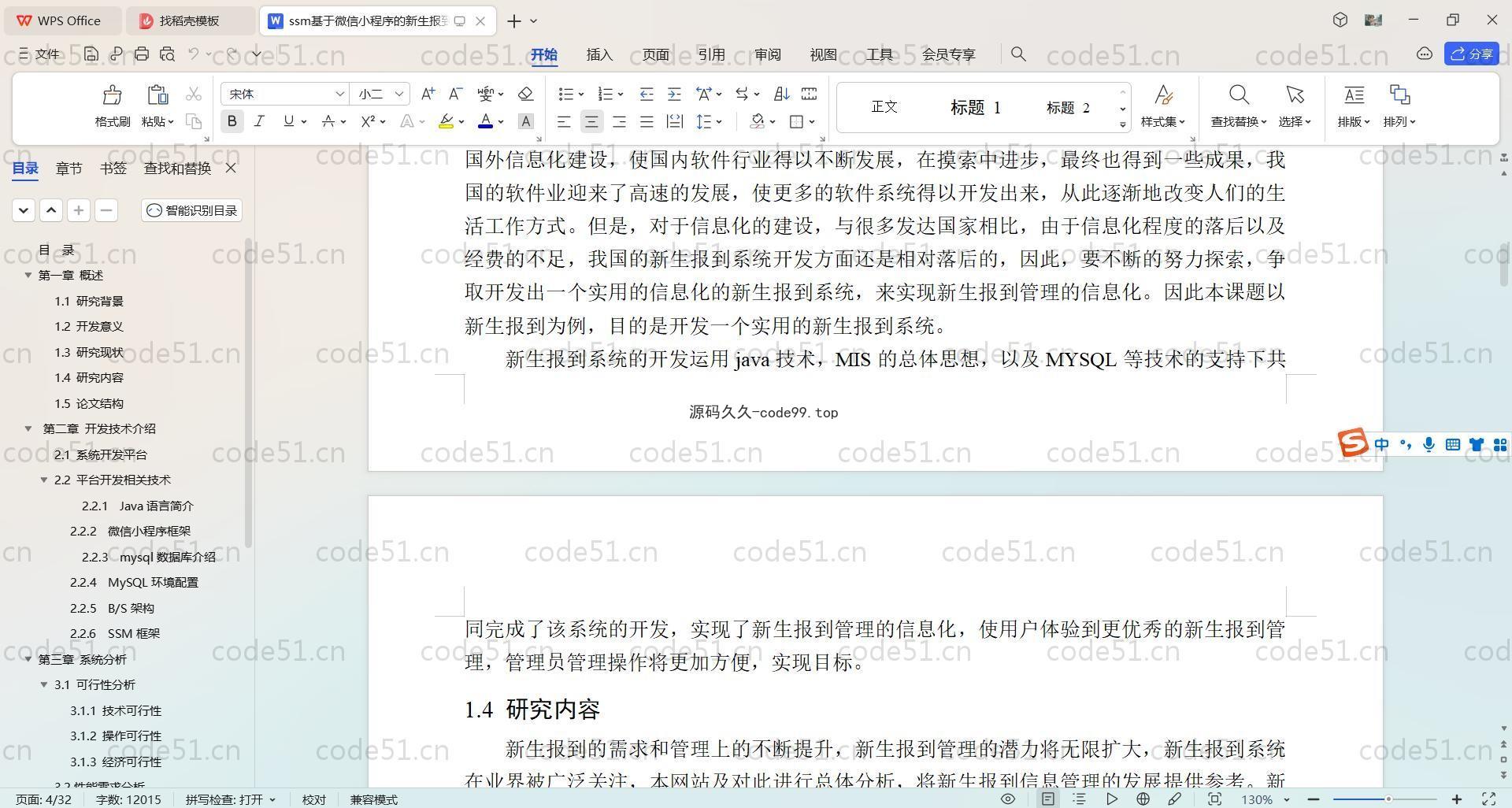The image size is (1512, 808).
Task: Increase font size with A+ icon
Action: pos(428,94)
